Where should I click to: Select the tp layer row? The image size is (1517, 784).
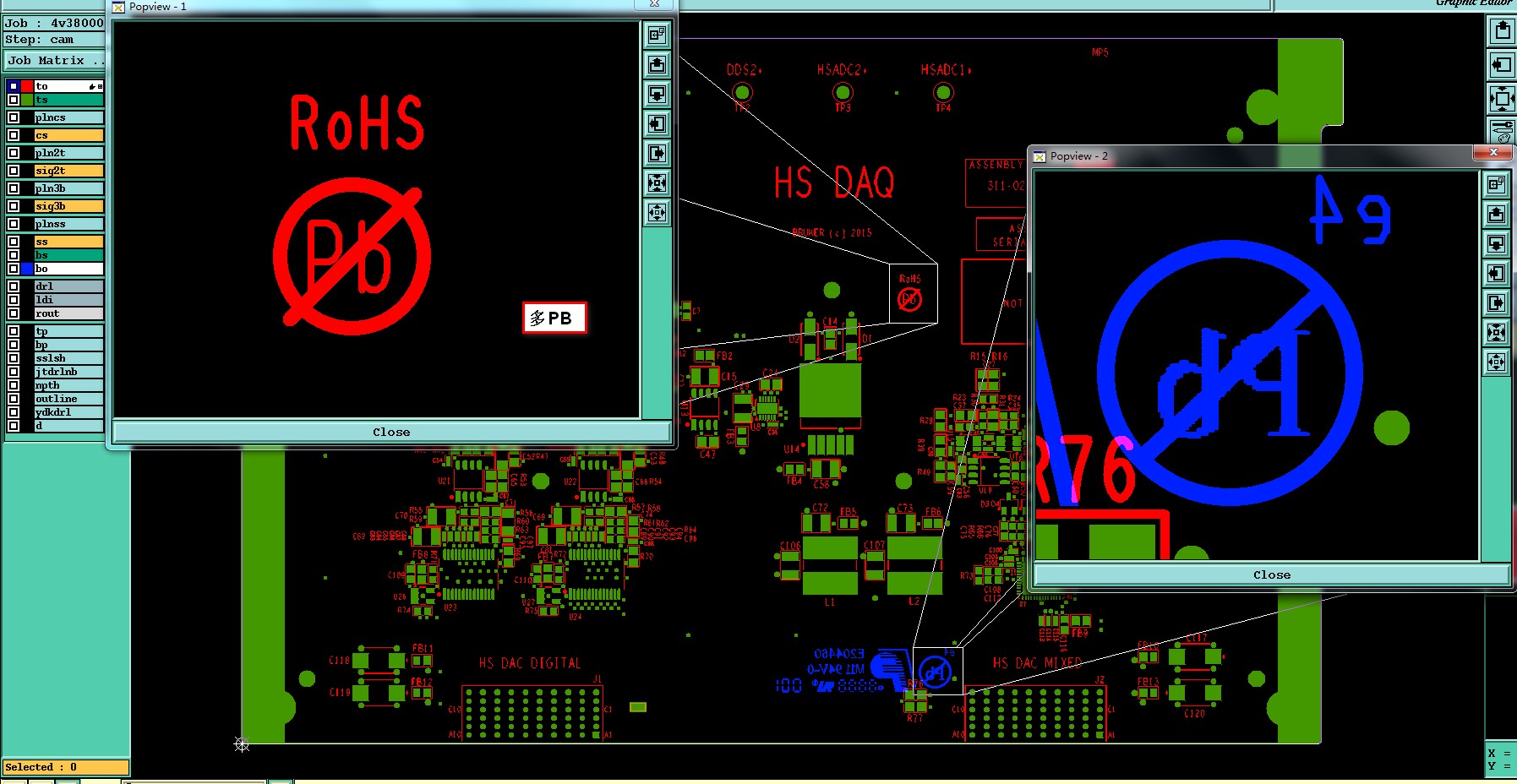pyautogui.click(x=68, y=331)
